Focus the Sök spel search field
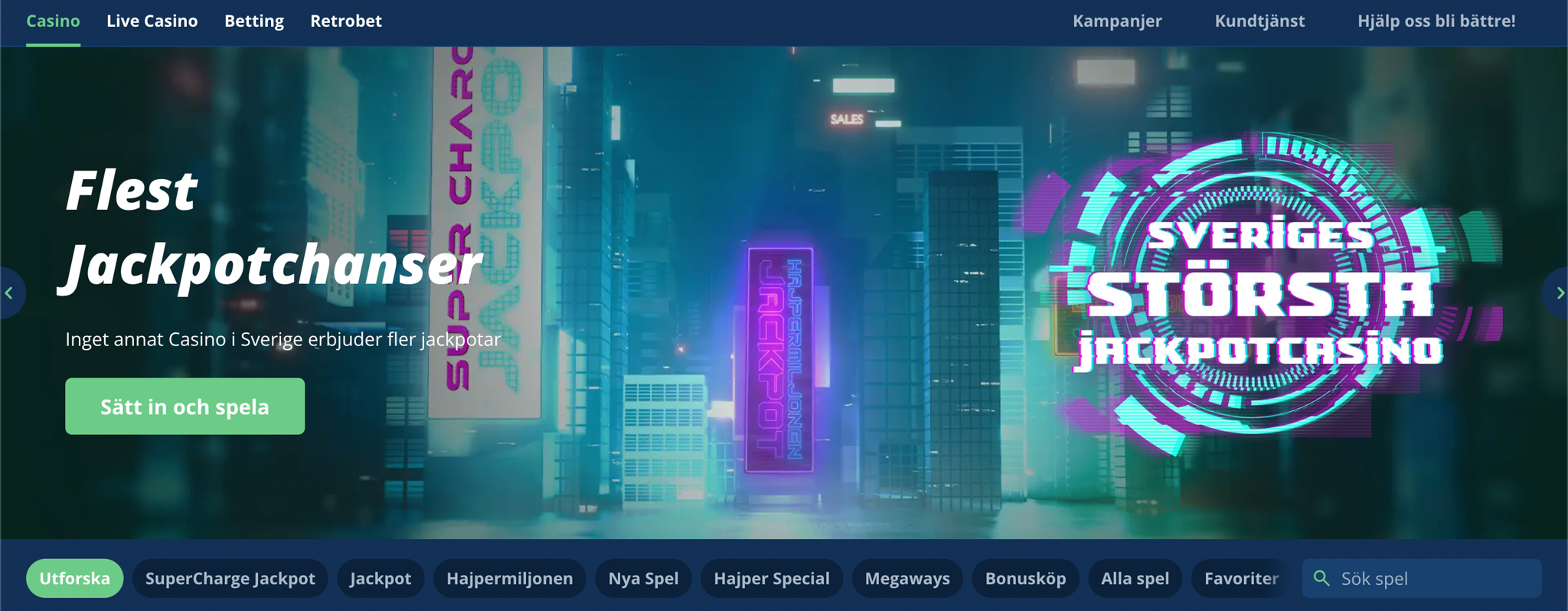This screenshot has height=611, width=1568. pos(1422,578)
